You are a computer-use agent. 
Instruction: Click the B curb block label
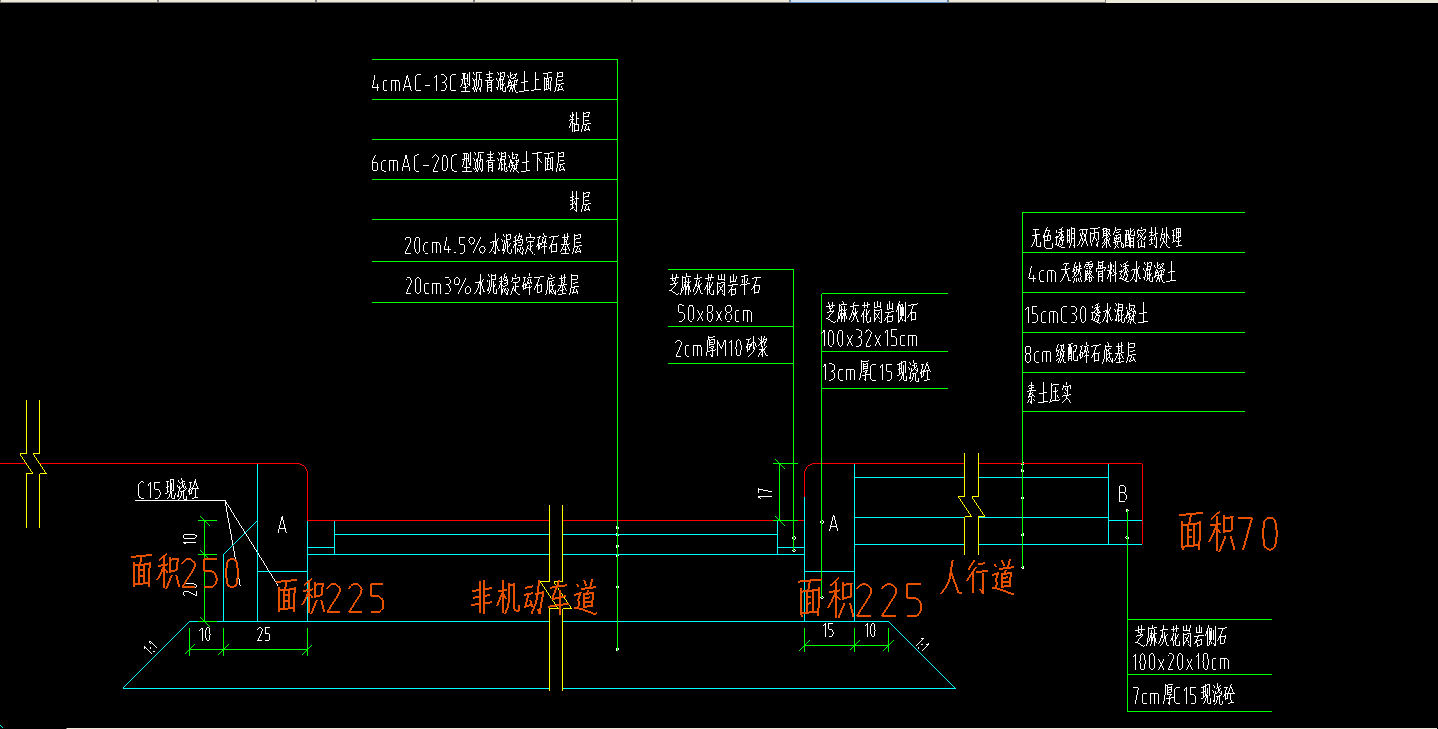(1122, 494)
